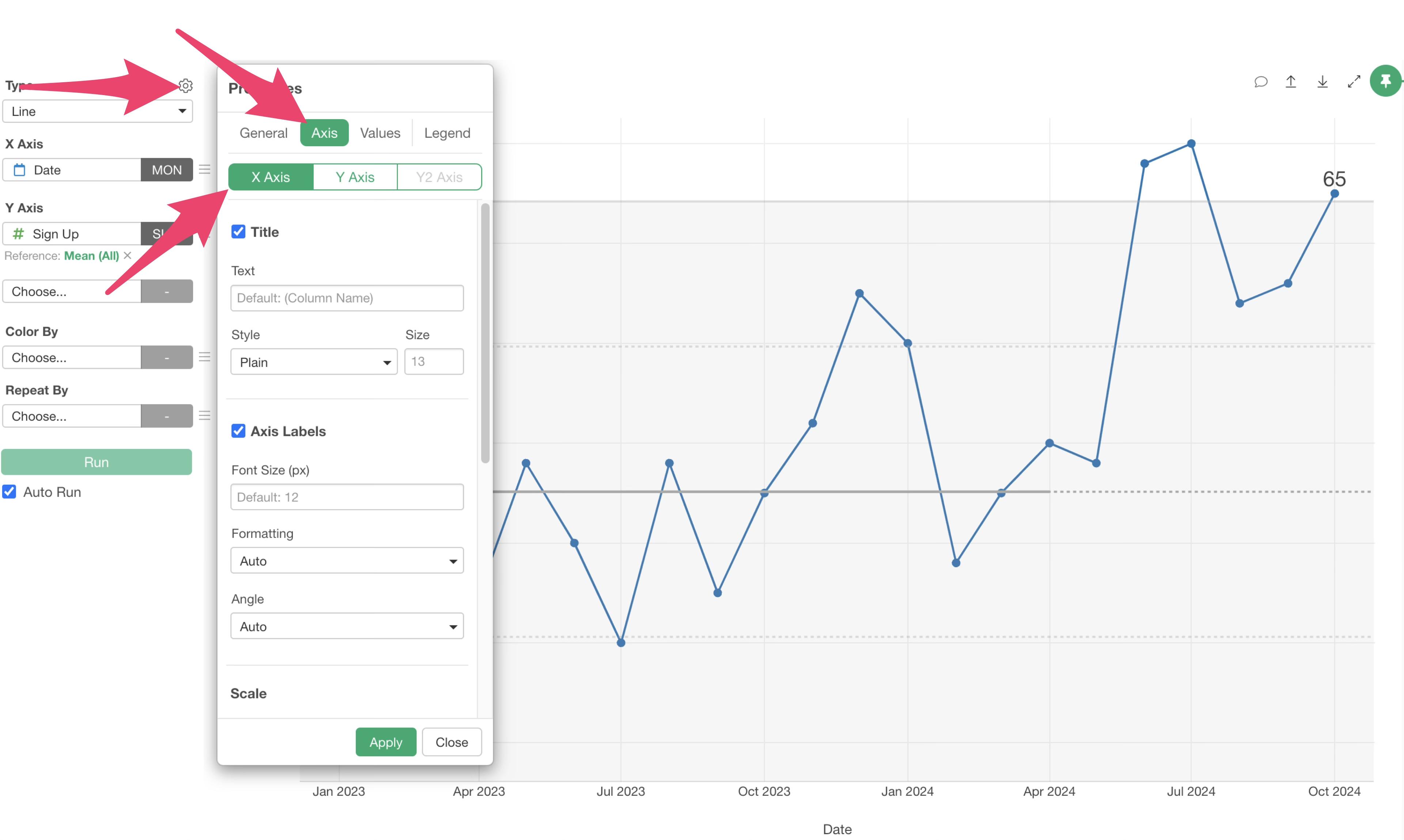Disable the Auto Run checkbox

(x=10, y=491)
